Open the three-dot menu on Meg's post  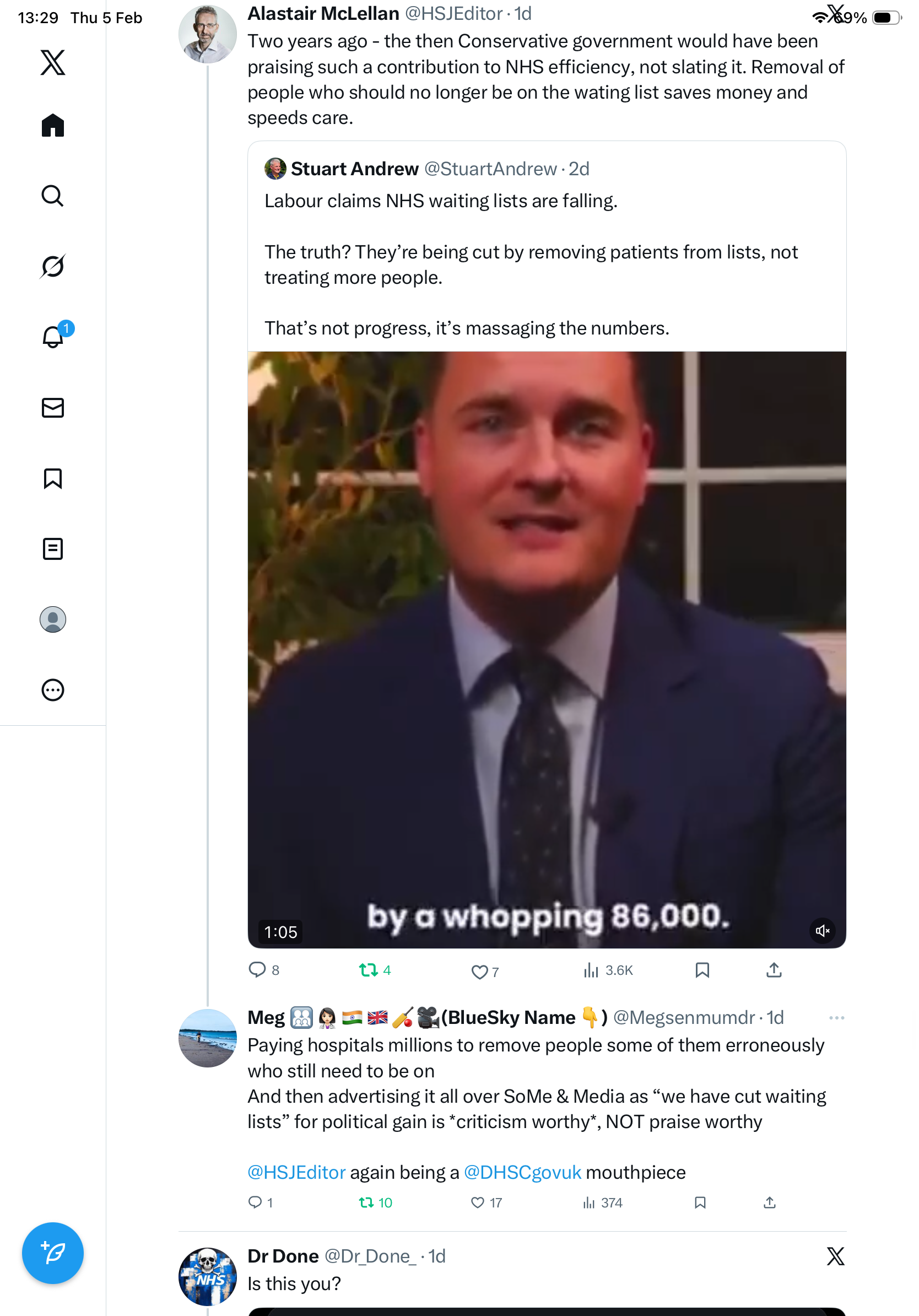point(836,1017)
